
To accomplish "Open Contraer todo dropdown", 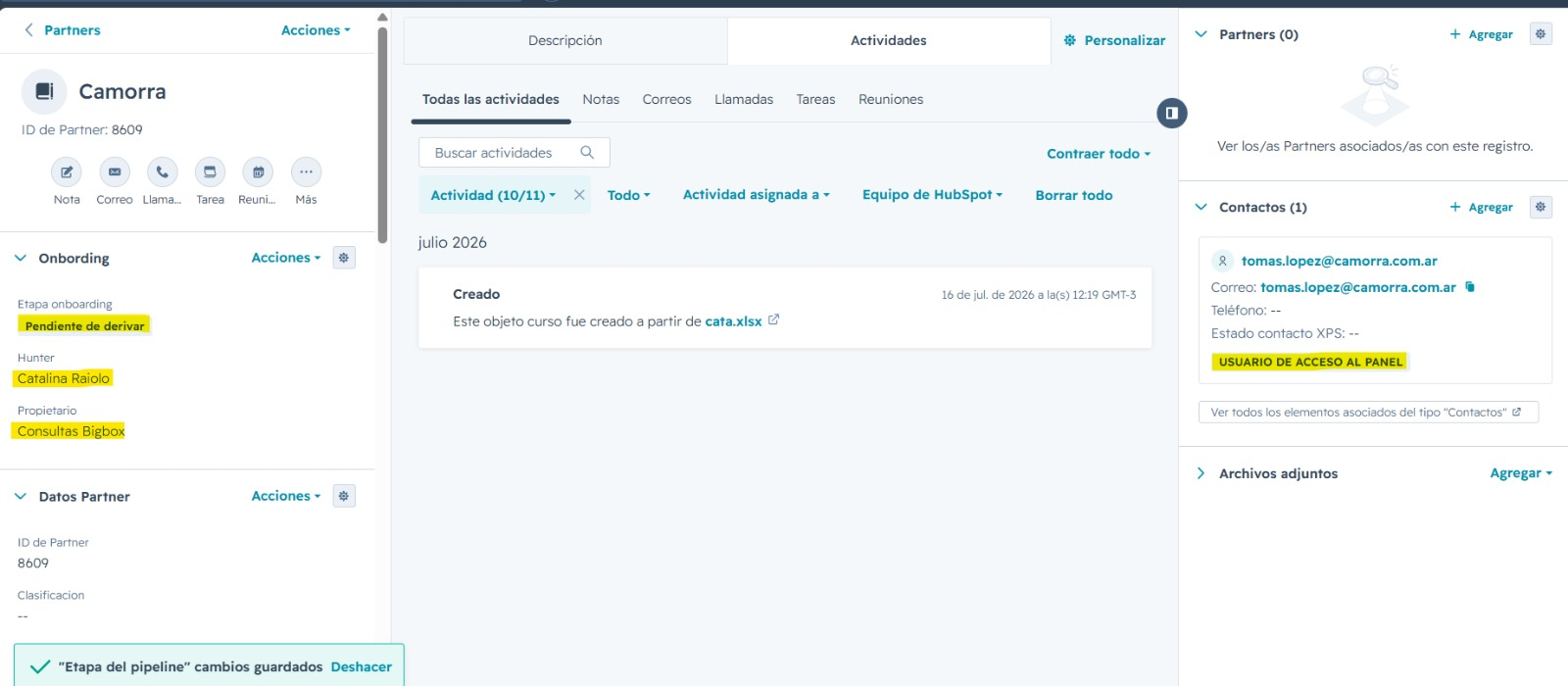I will click(1099, 154).
